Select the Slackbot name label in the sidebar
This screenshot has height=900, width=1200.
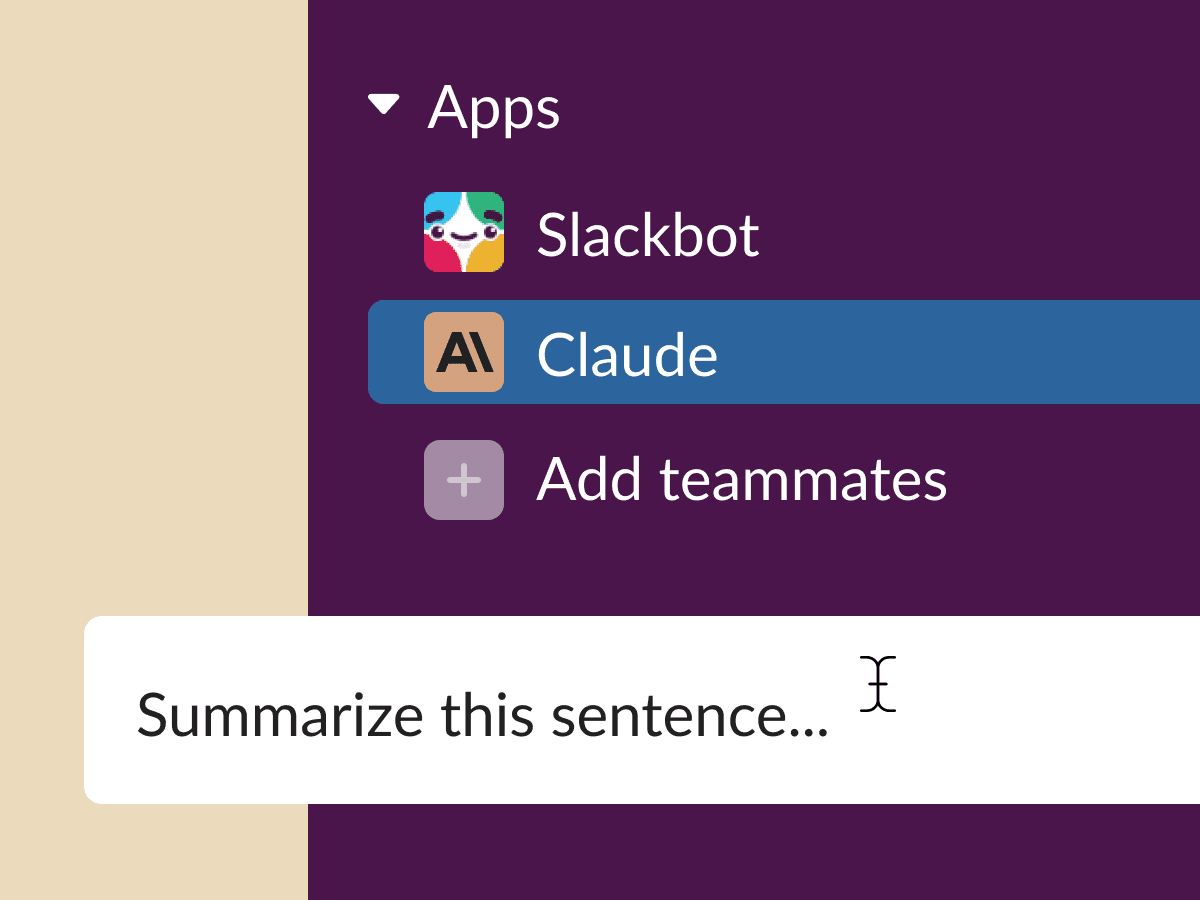[648, 235]
